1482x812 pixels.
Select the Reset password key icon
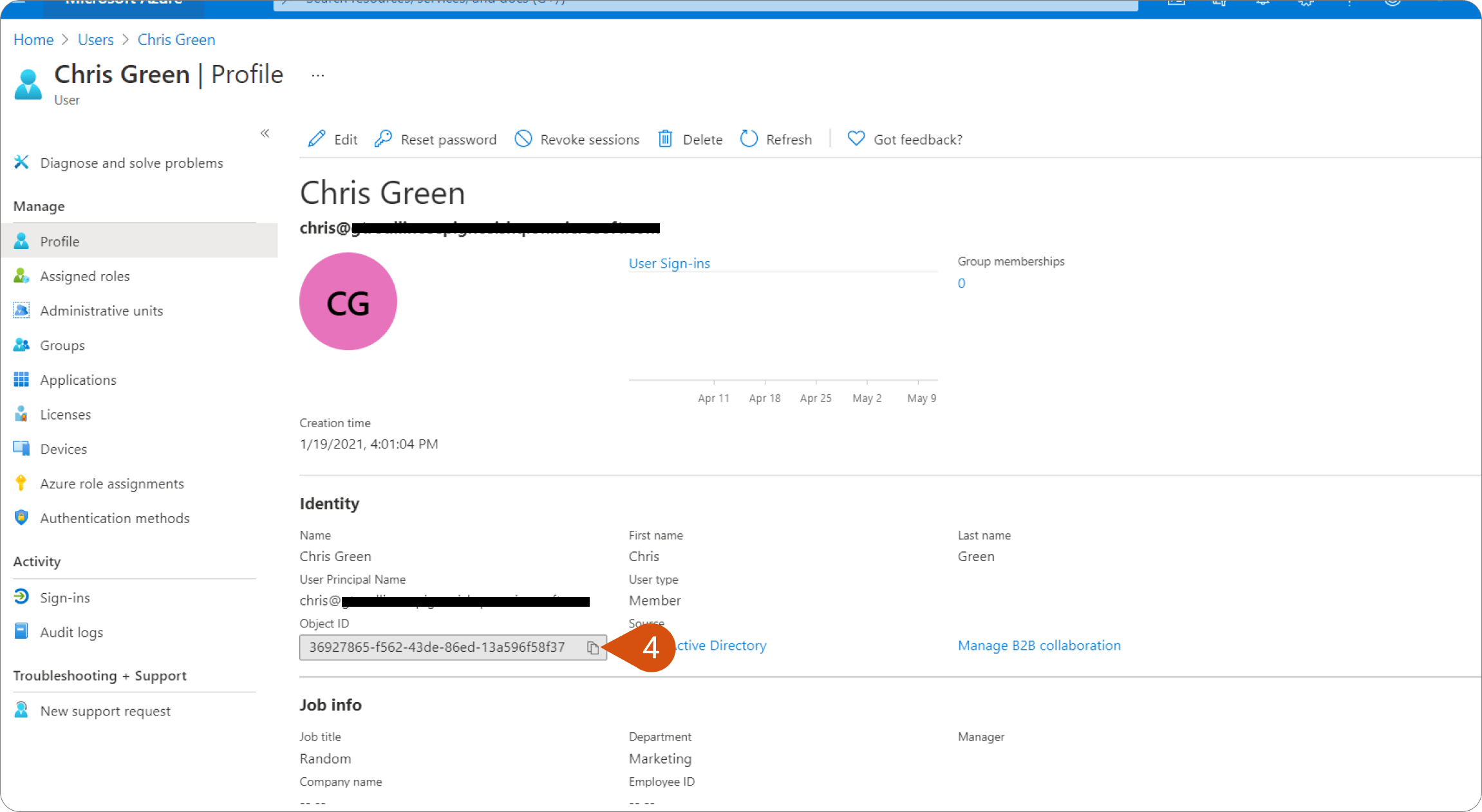[x=384, y=139]
